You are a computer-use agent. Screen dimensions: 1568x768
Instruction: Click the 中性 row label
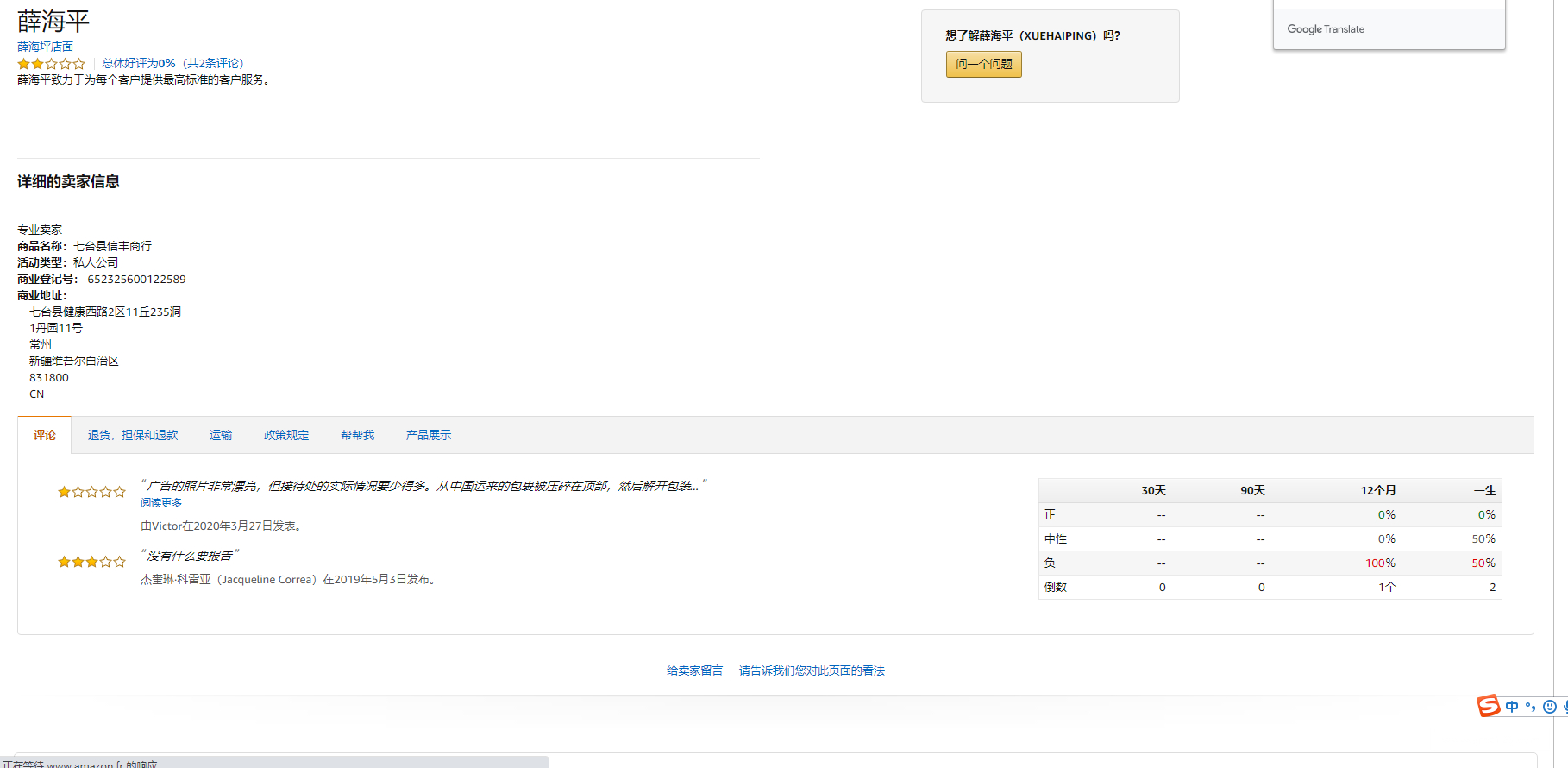[x=1056, y=538]
